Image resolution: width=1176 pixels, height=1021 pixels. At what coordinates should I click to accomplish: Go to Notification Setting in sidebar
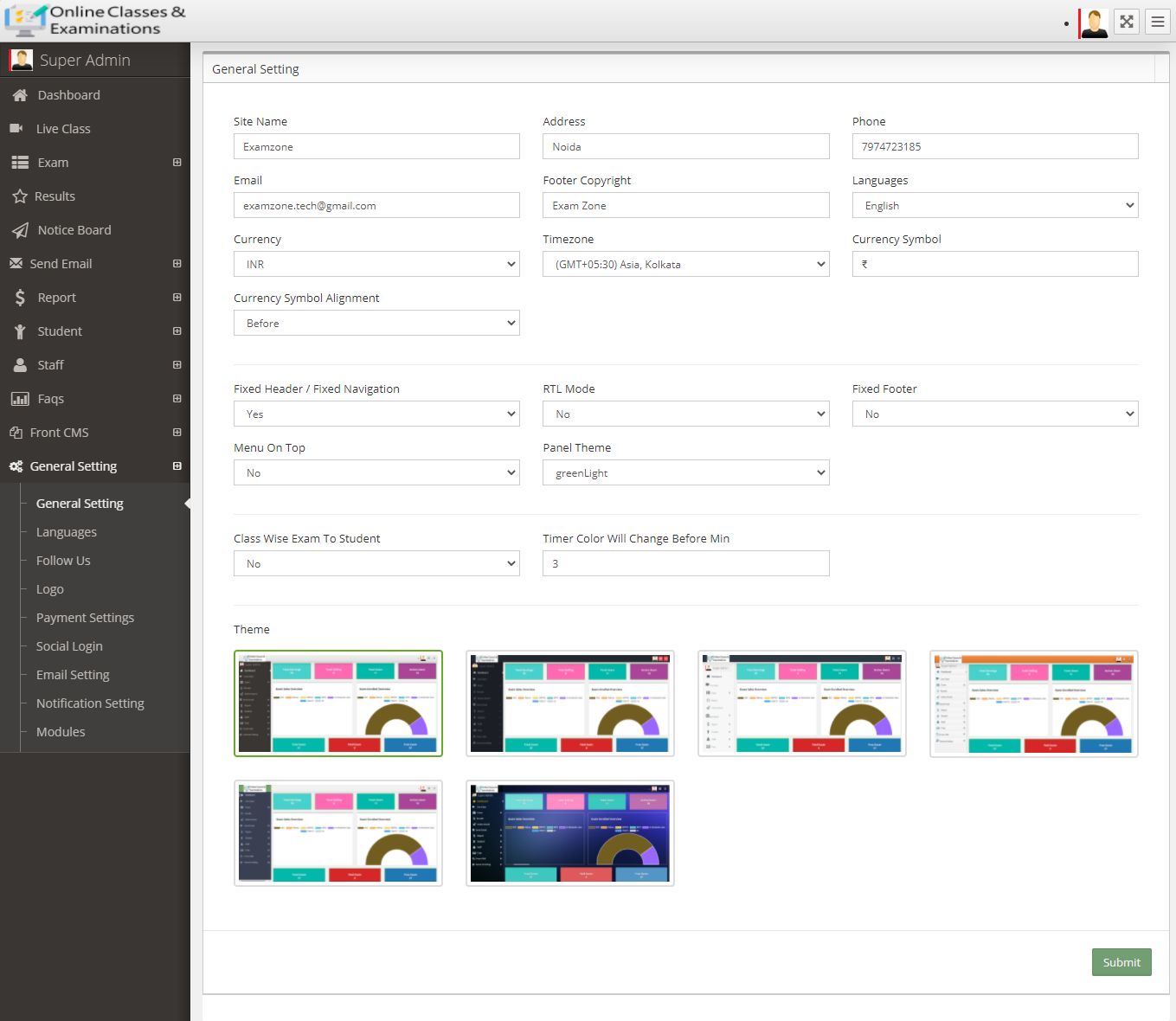(90, 703)
